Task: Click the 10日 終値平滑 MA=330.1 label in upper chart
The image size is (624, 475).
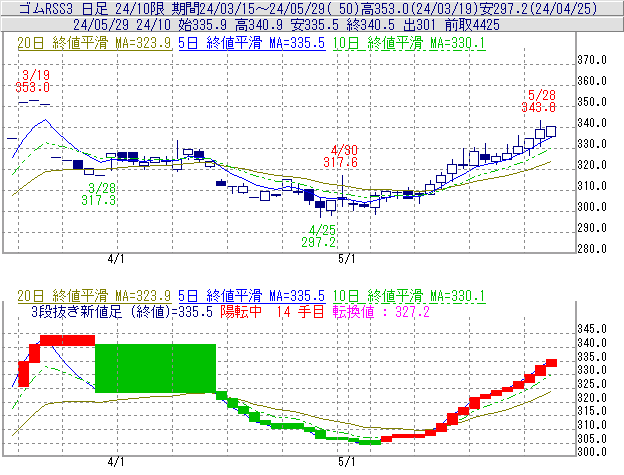Action: (x=409, y=43)
